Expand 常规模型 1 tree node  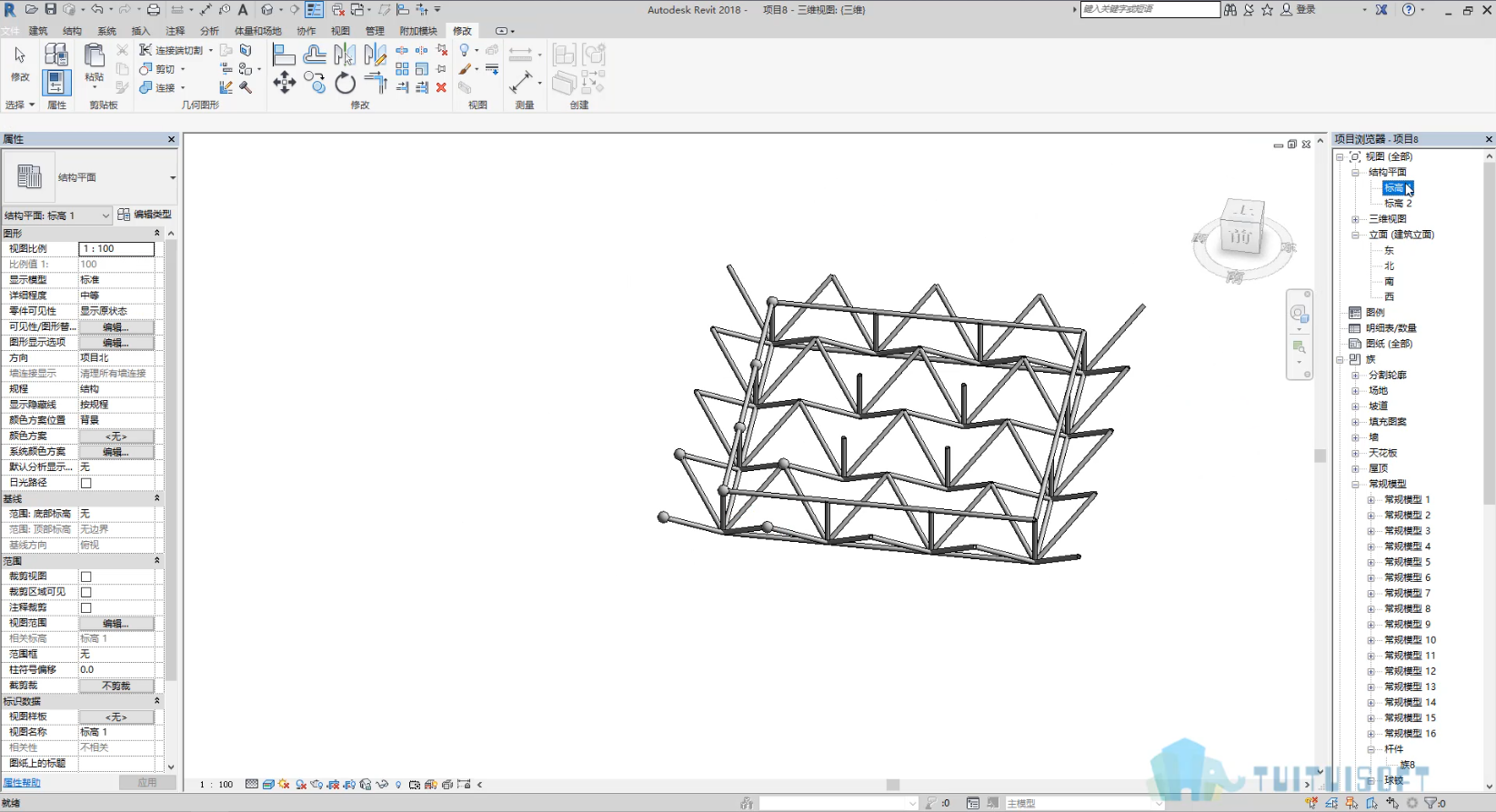[x=1370, y=500]
